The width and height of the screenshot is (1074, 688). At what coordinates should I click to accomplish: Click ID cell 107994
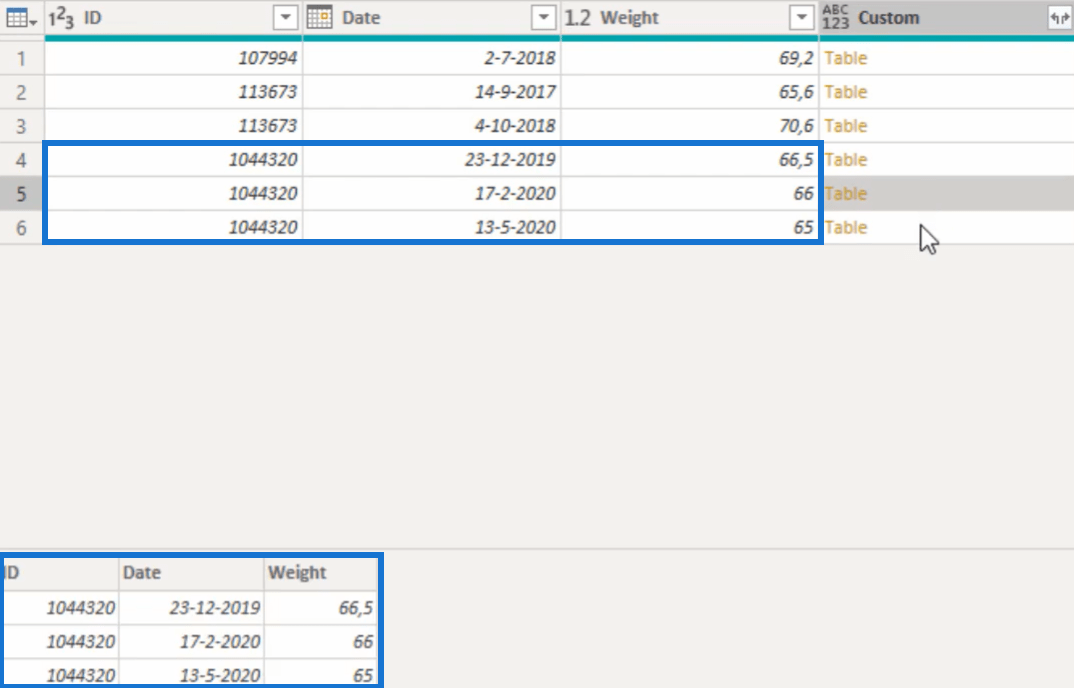coord(173,58)
